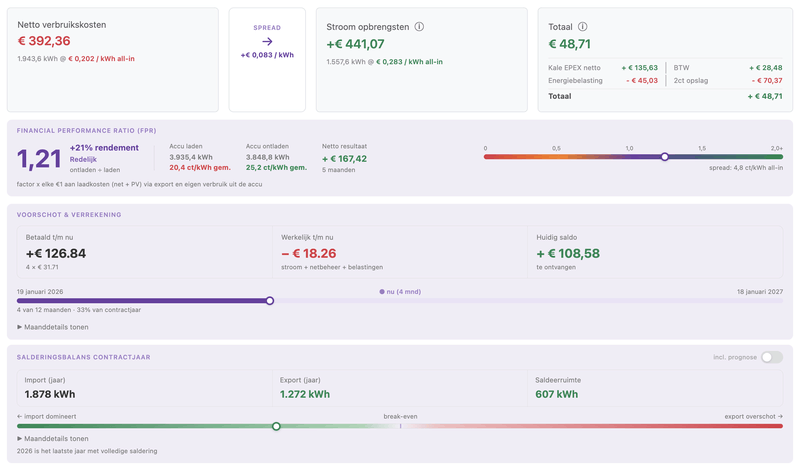Click the 'Redelijk' rating label

click(x=83, y=159)
